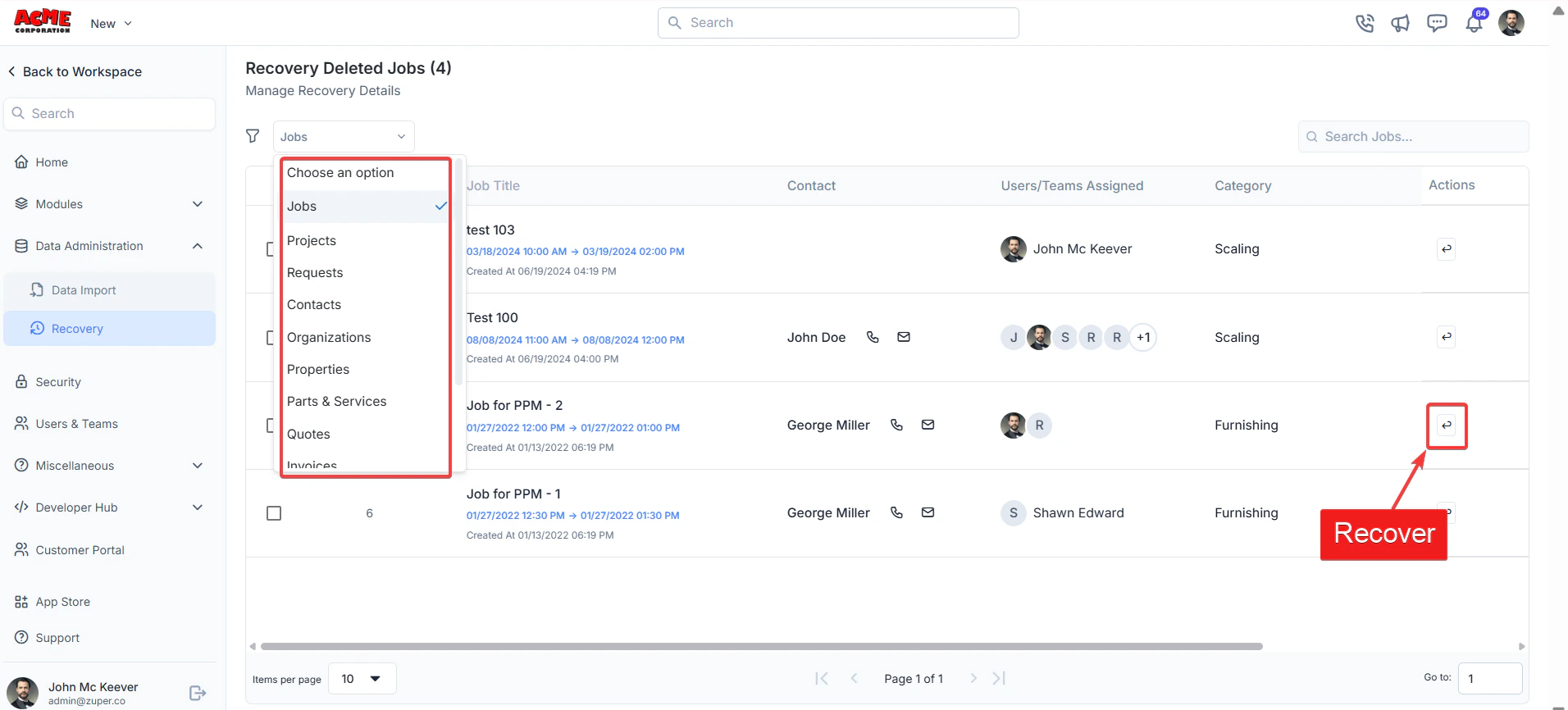Click the filter funnel icon
Screen dimensions: 1568x710
click(x=253, y=136)
